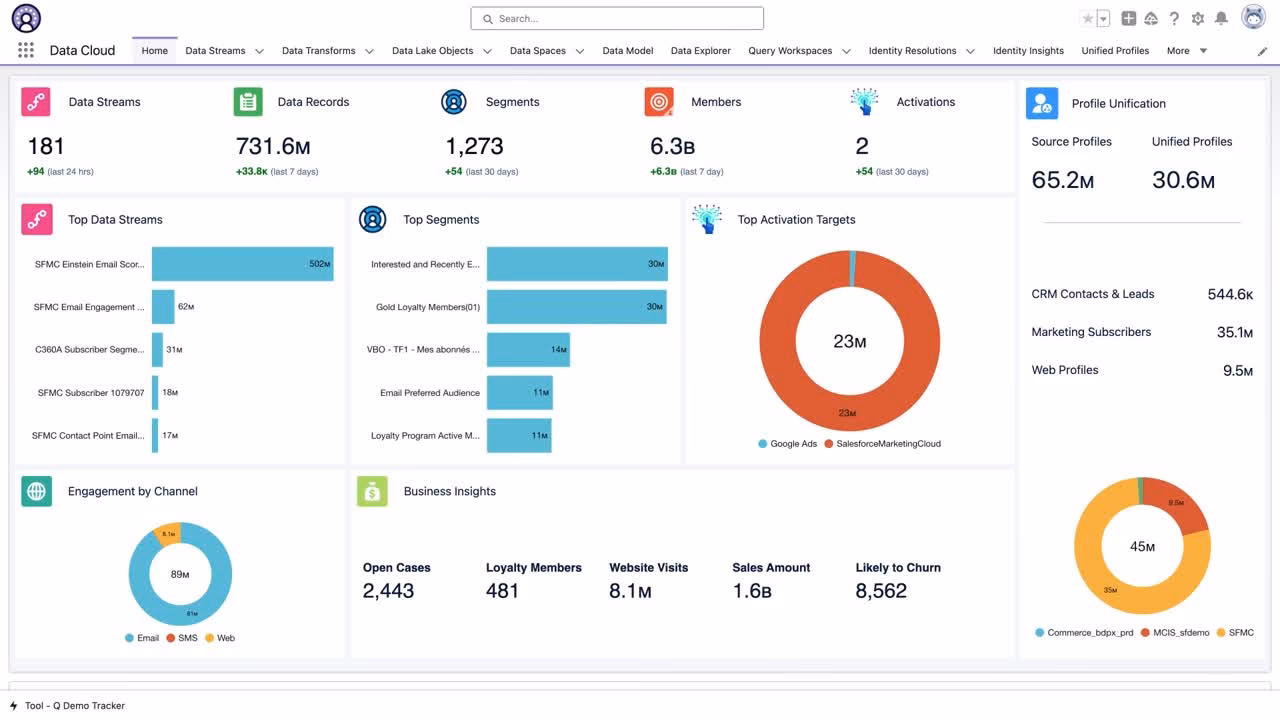Viewport: 1280px width, 720px height.
Task: Click the Web Profiles label
Action: tap(1065, 370)
